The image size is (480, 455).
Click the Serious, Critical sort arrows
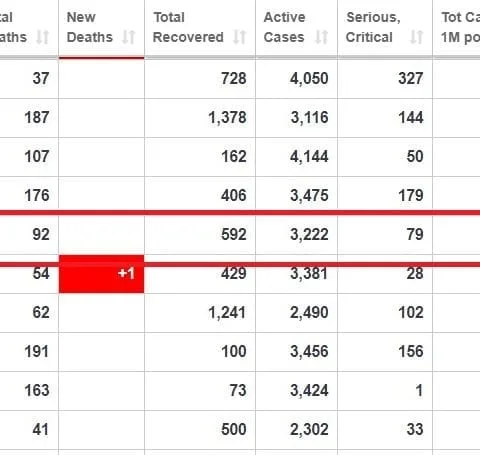pos(417,37)
